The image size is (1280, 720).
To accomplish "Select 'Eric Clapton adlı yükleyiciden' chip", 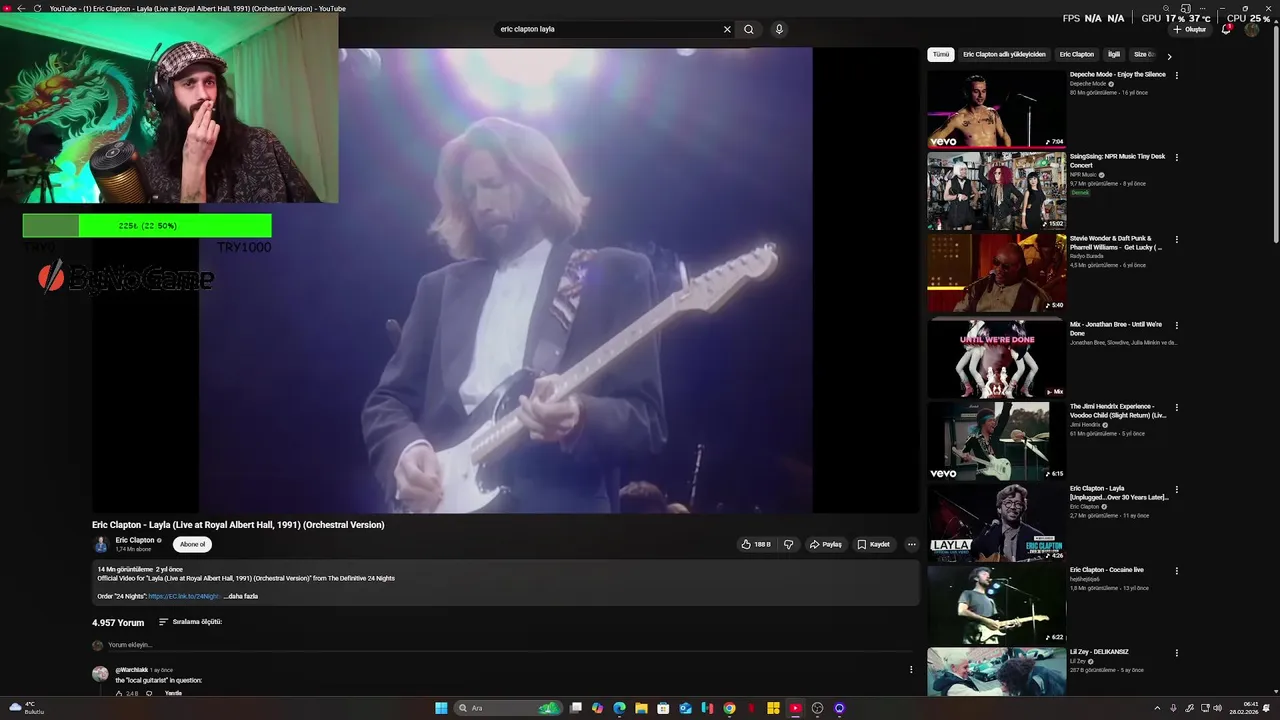I will [1004, 54].
